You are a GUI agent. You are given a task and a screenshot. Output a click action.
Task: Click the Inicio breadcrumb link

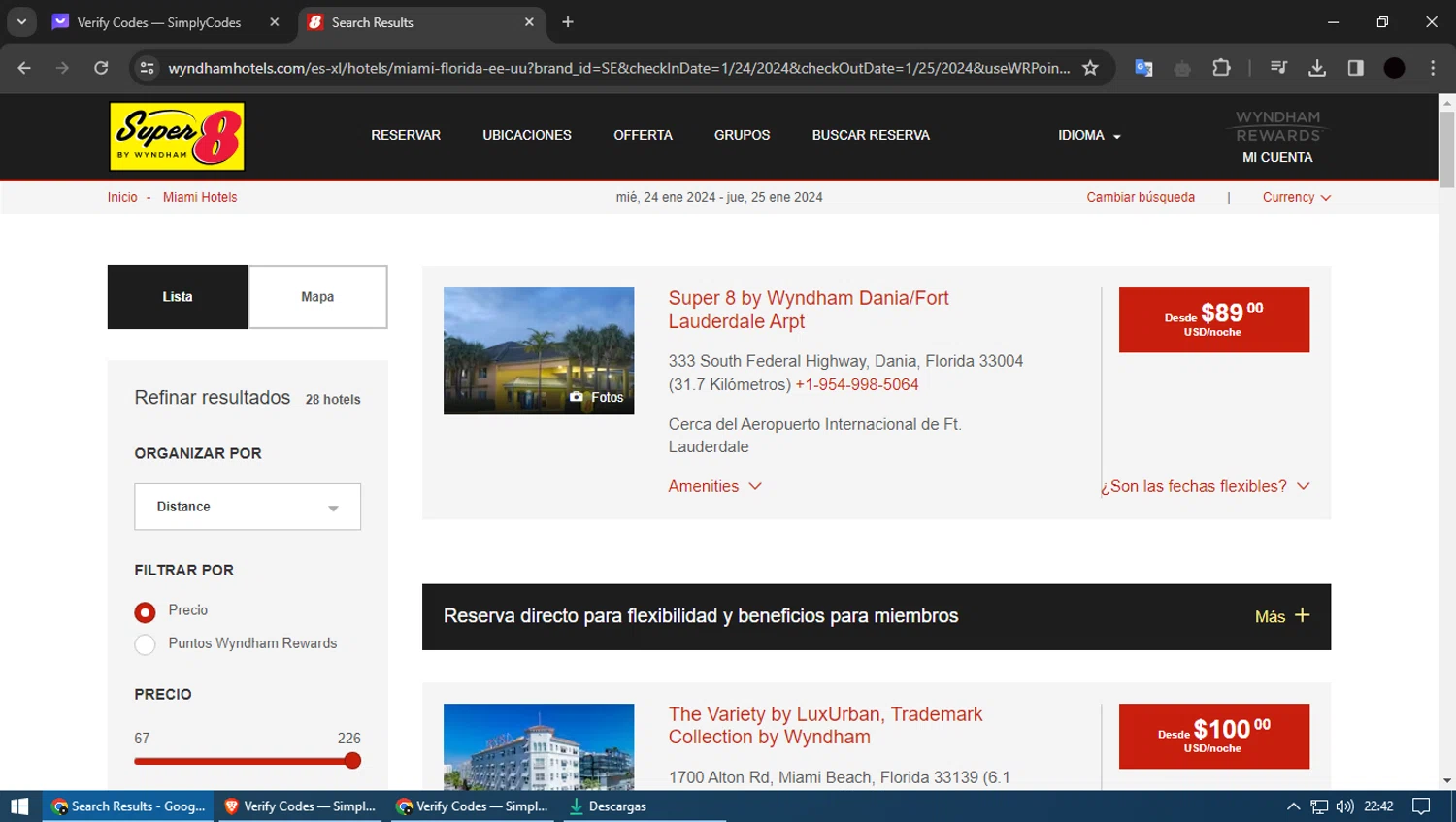(x=122, y=197)
